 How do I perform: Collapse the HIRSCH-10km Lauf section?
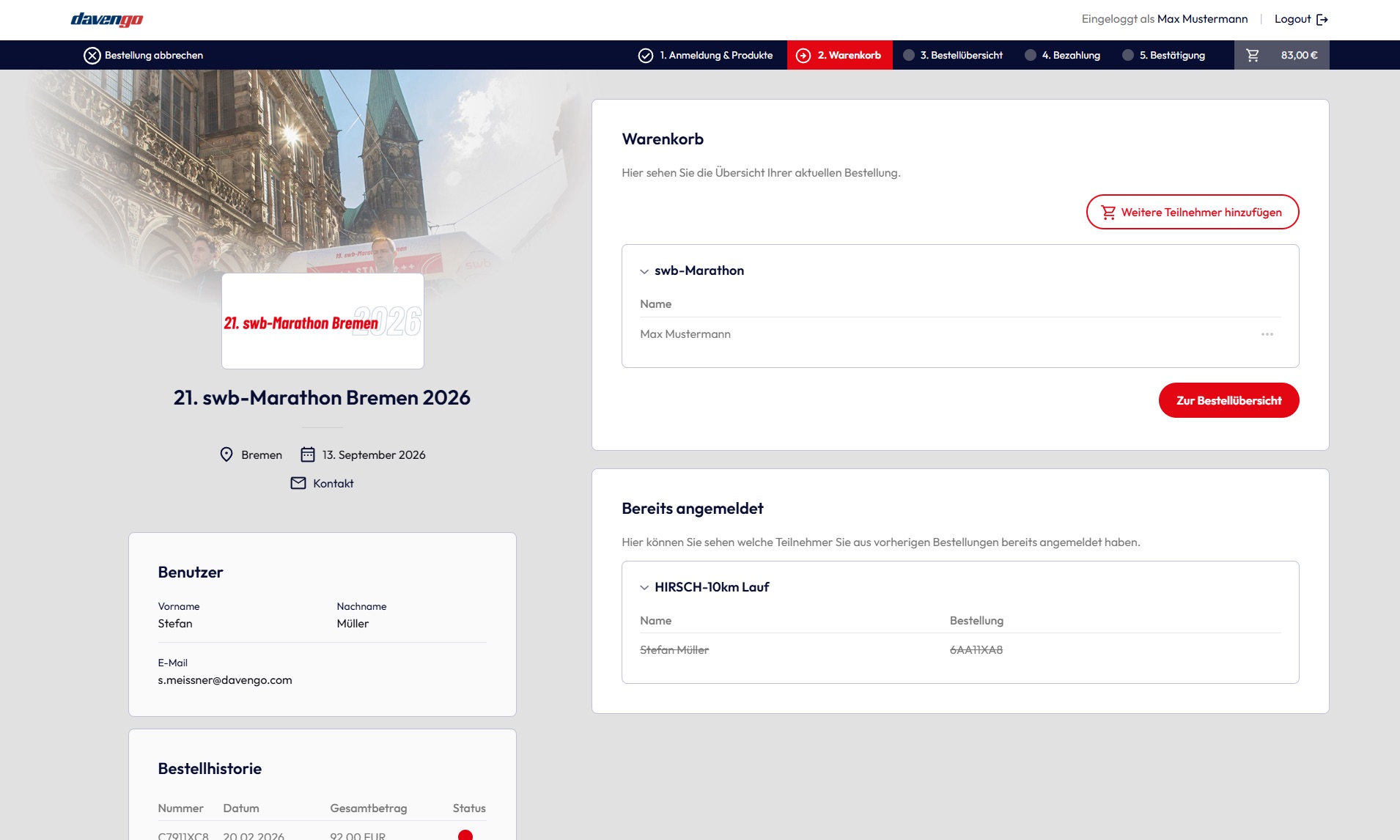coord(643,586)
